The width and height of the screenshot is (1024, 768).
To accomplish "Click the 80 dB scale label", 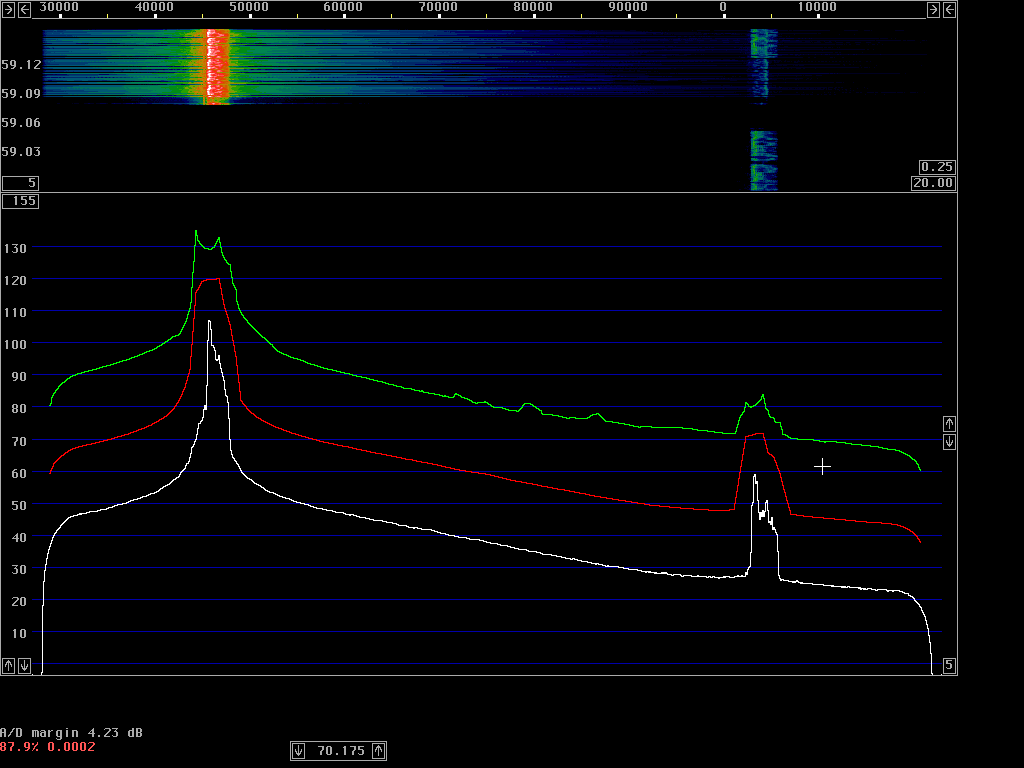I will click(x=19, y=409).
